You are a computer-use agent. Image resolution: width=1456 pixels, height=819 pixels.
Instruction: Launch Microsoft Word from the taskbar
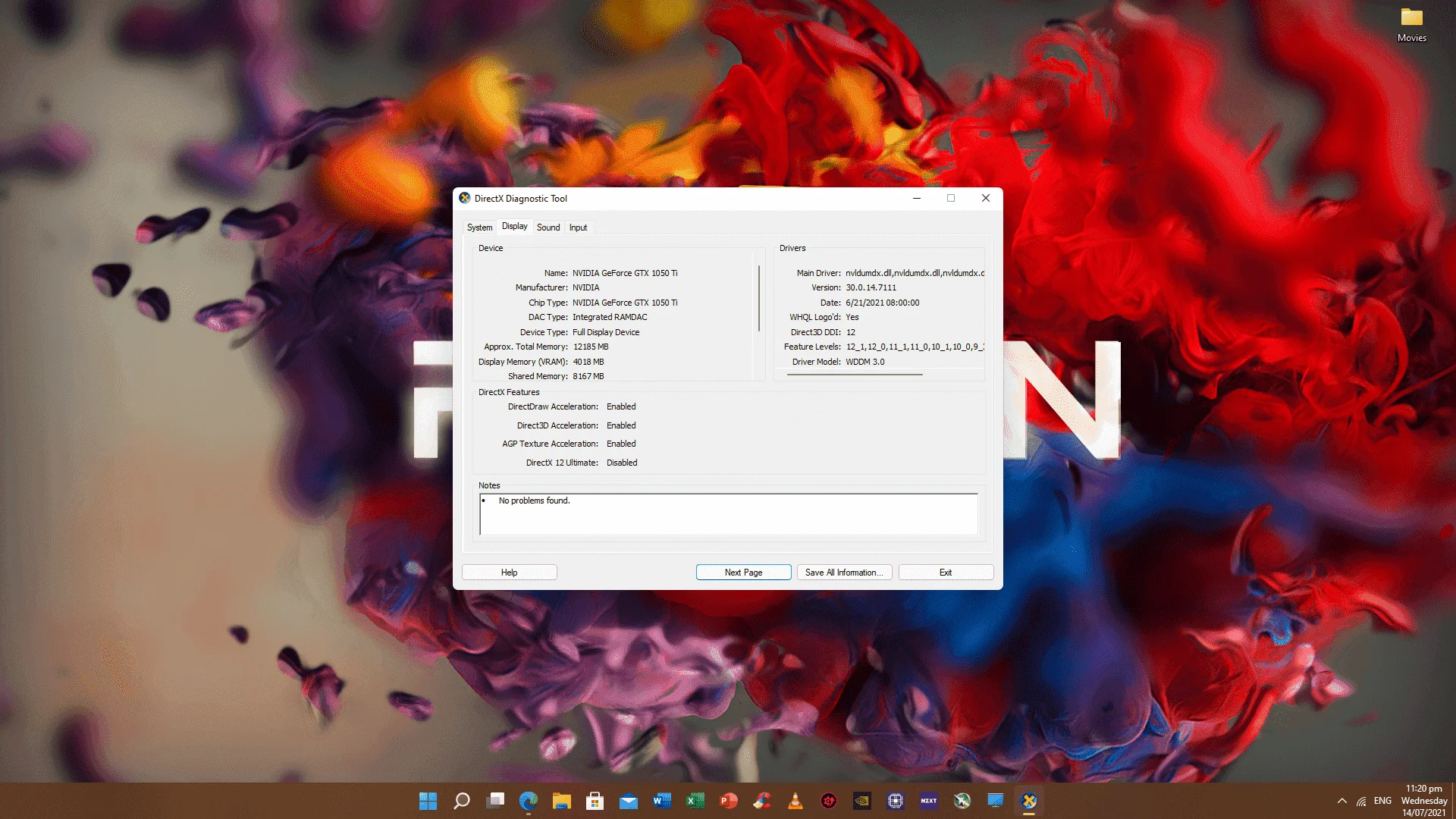pyautogui.click(x=662, y=801)
